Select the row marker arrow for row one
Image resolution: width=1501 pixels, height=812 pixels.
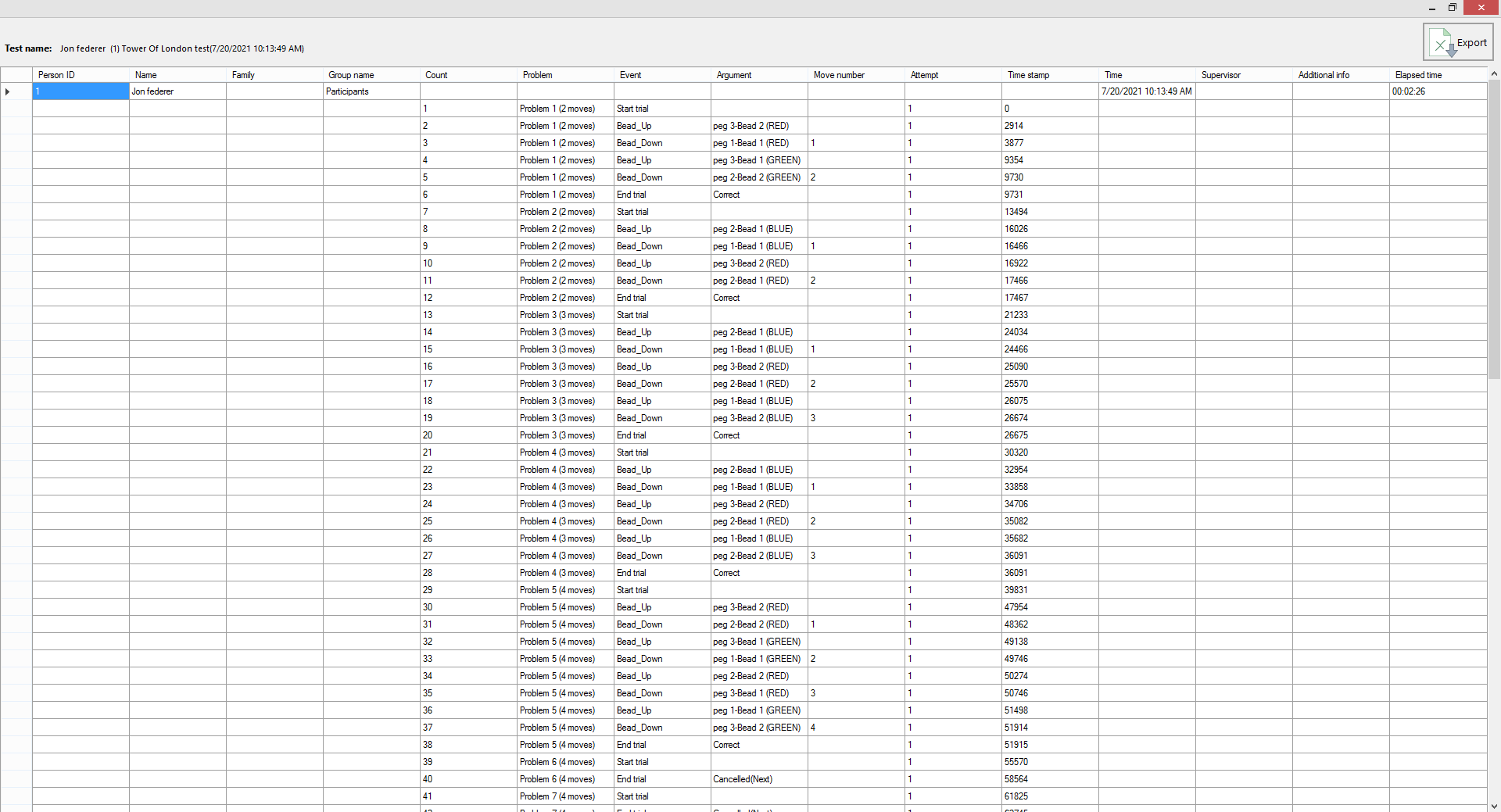click(8, 91)
